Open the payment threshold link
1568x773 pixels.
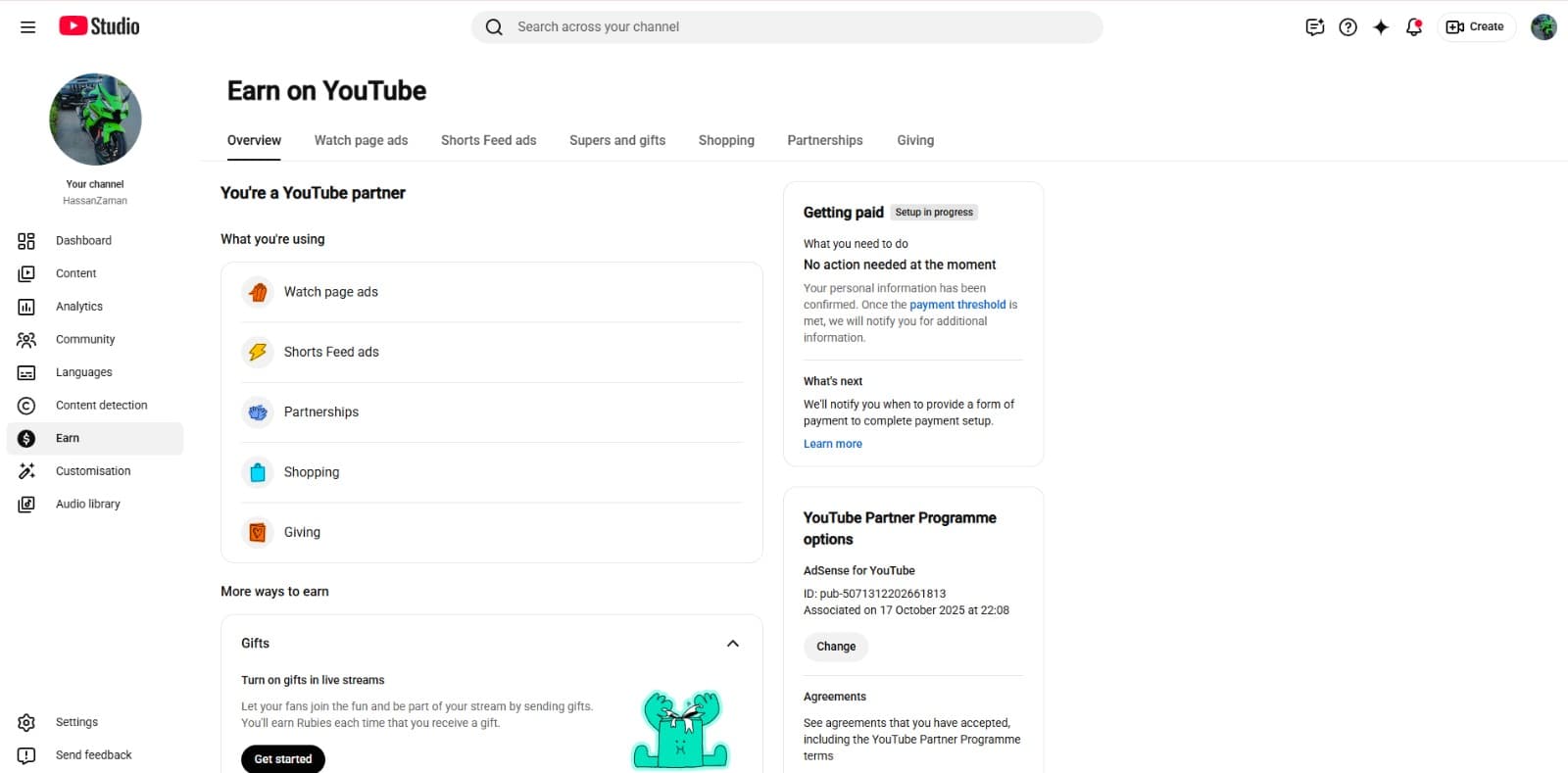click(957, 305)
